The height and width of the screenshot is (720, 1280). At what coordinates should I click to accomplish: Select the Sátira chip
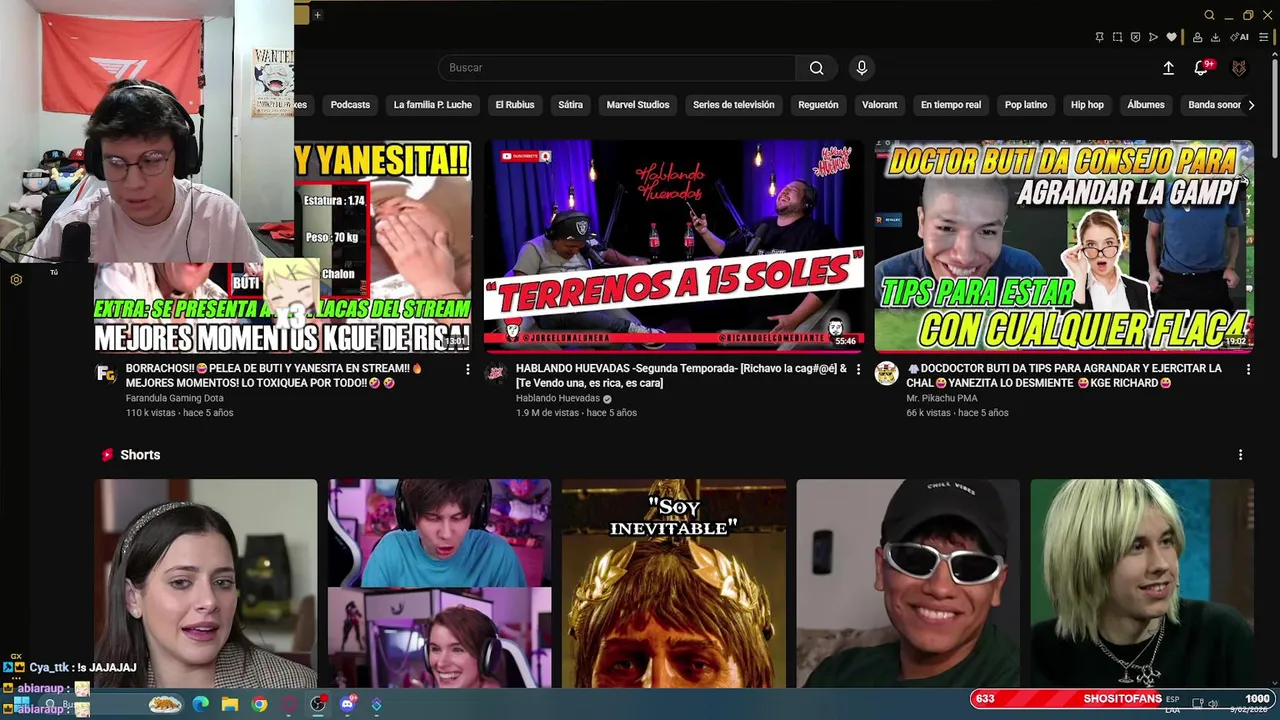point(570,105)
